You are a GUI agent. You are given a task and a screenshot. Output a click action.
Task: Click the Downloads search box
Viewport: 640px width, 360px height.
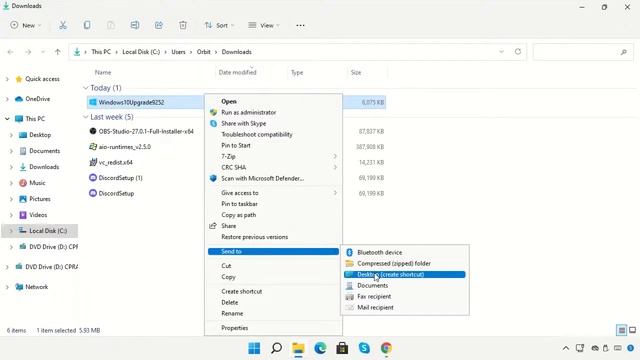583,52
